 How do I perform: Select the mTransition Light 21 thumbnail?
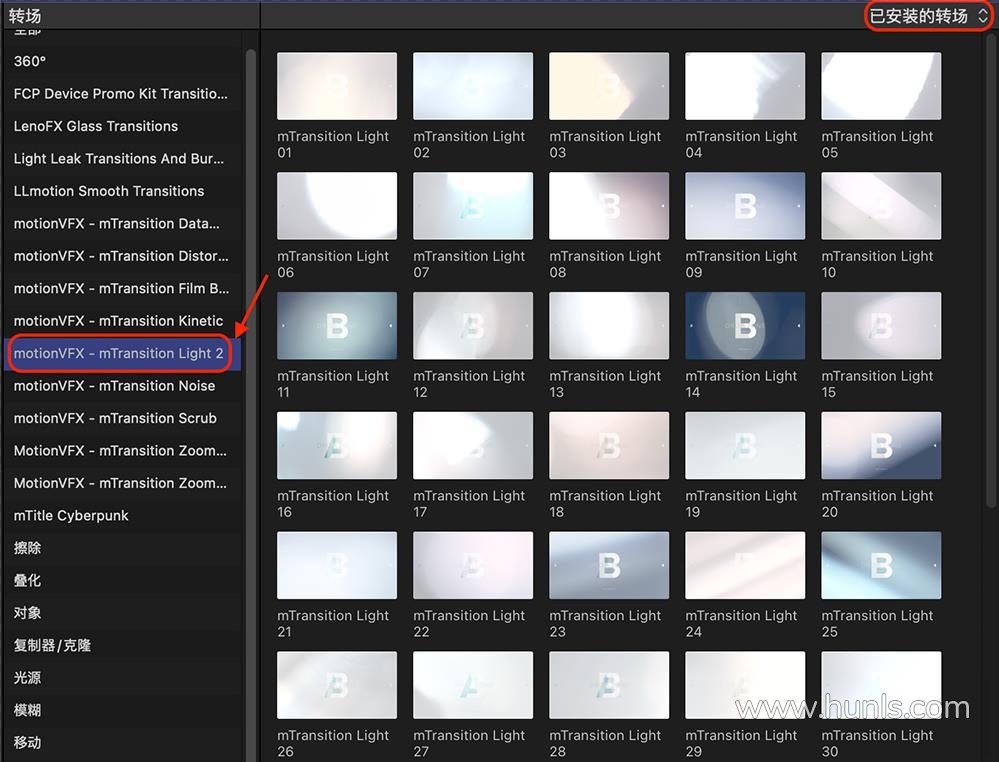click(x=337, y=565)
